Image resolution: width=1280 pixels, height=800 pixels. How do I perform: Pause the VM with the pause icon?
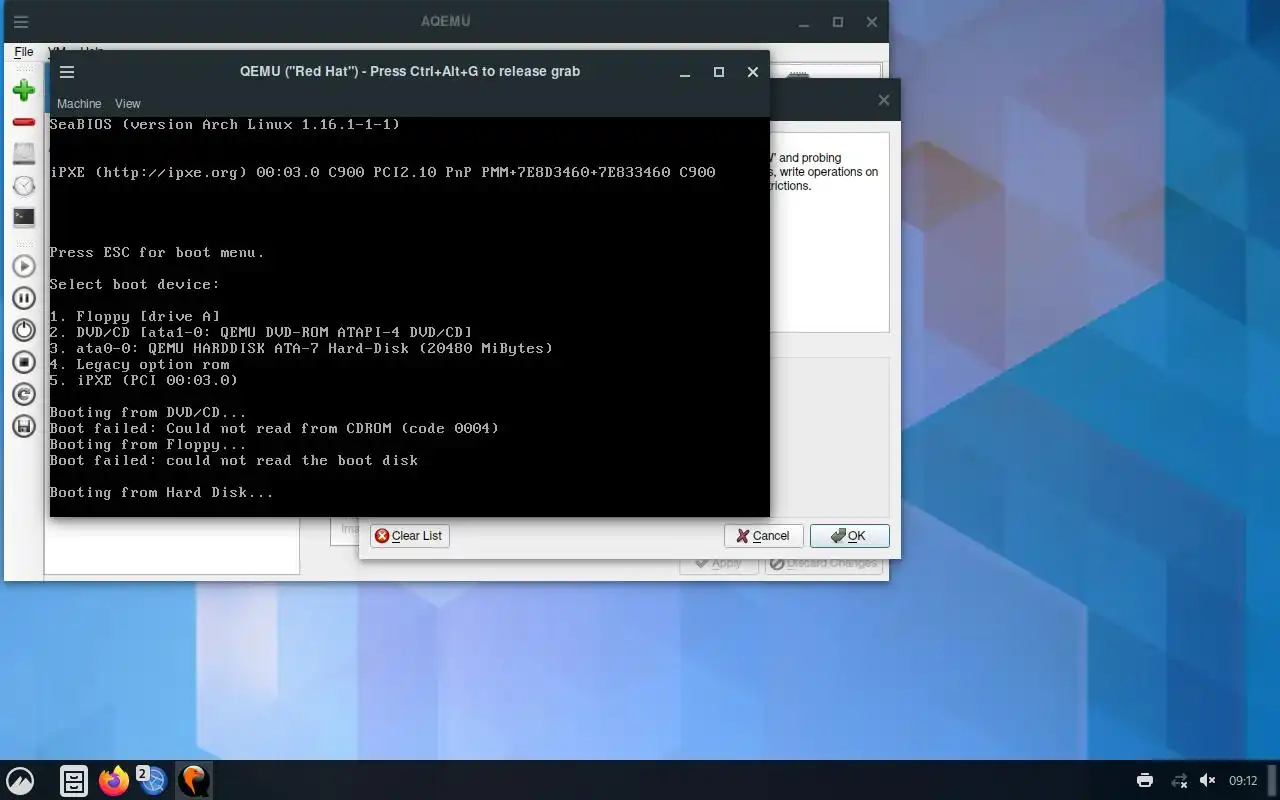(24, 298)
